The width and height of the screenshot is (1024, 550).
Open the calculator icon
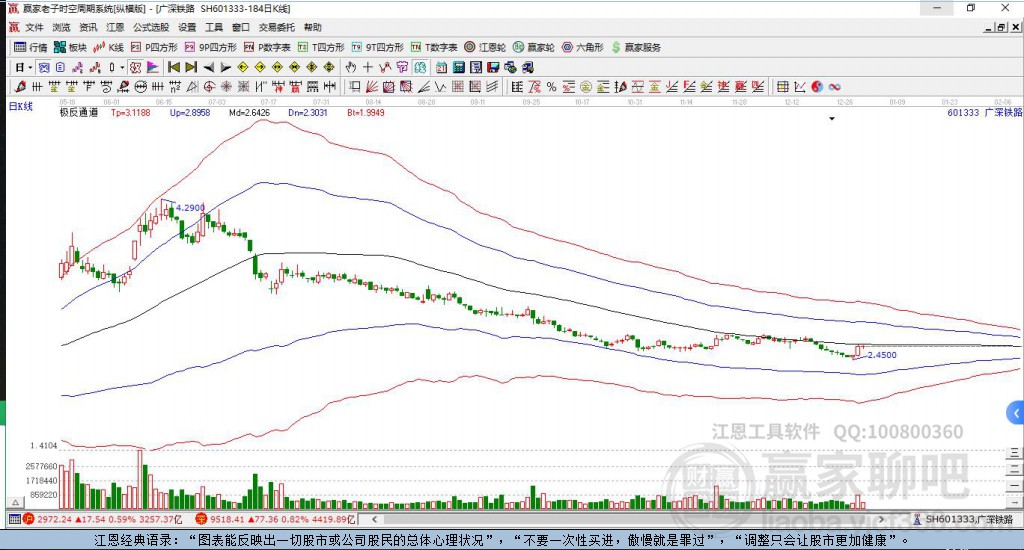point(458,67)
